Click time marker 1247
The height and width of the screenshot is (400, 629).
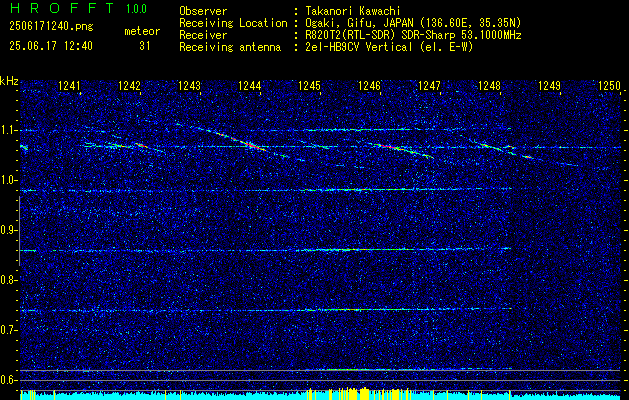tap(429, 85)
